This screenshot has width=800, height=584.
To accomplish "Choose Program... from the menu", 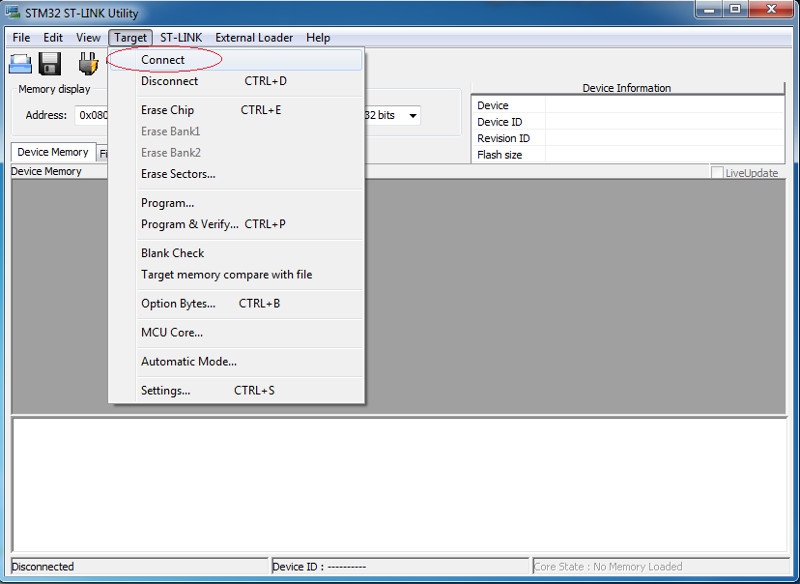I will tap(236, 203).
